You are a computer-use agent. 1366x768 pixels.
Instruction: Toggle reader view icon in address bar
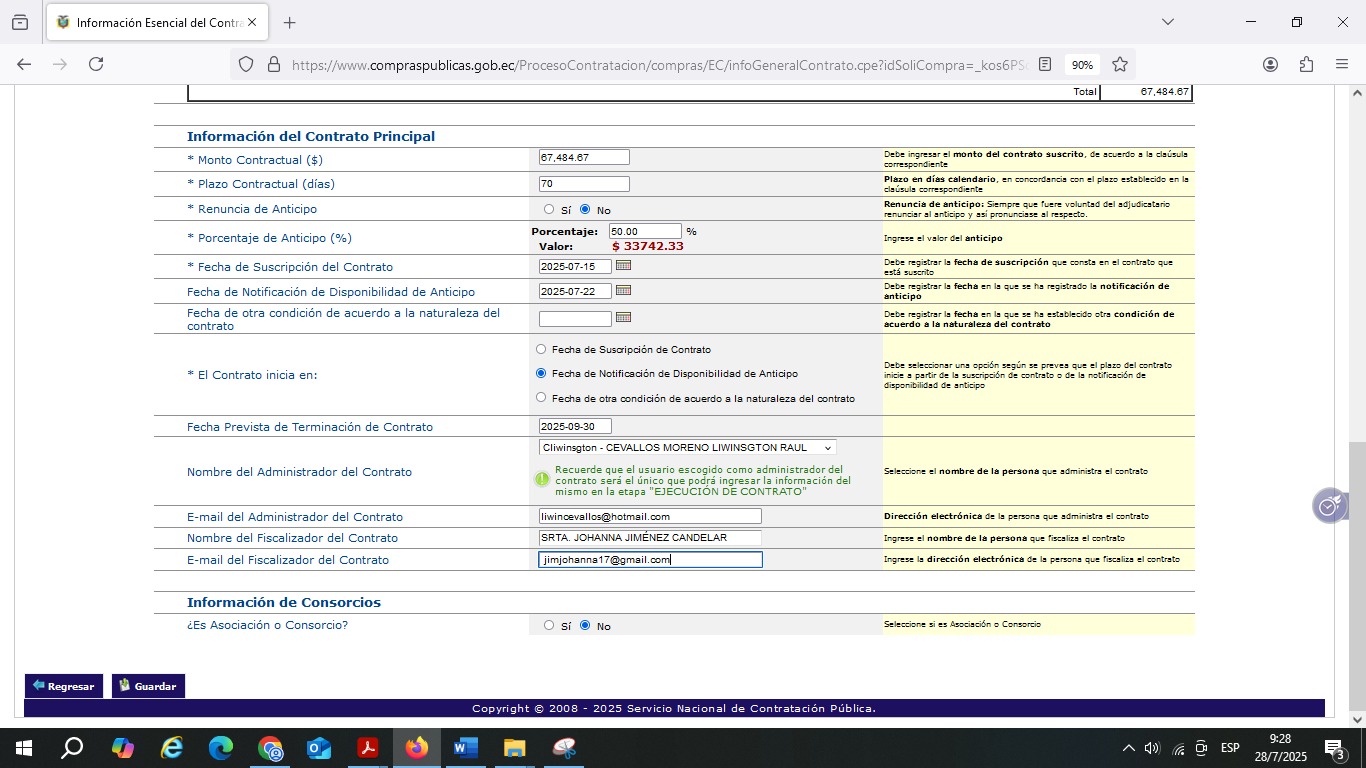[1045, 64]
